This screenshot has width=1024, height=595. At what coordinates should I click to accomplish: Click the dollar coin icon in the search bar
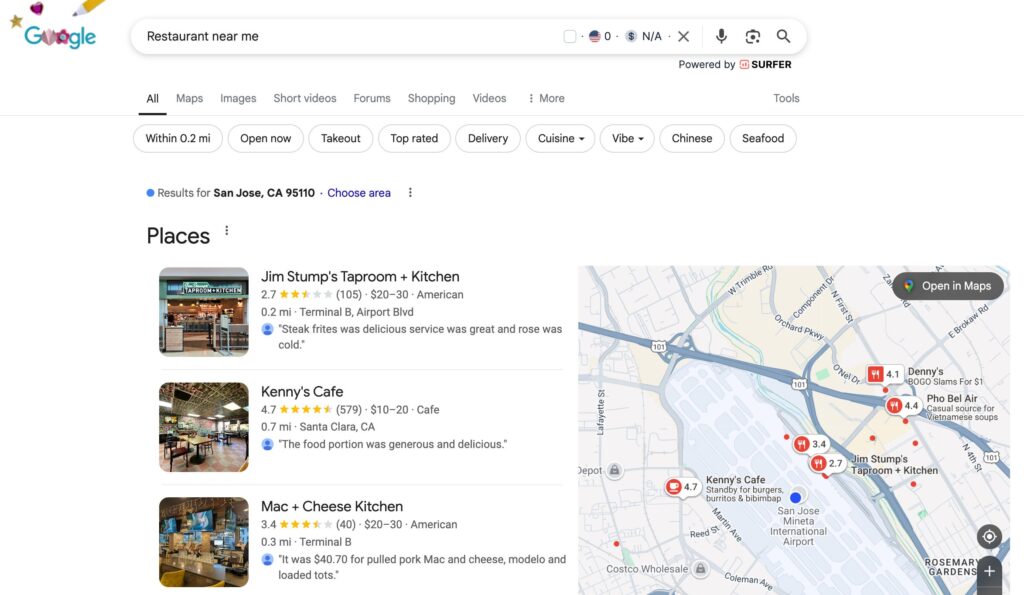click(x=631, y=37)
